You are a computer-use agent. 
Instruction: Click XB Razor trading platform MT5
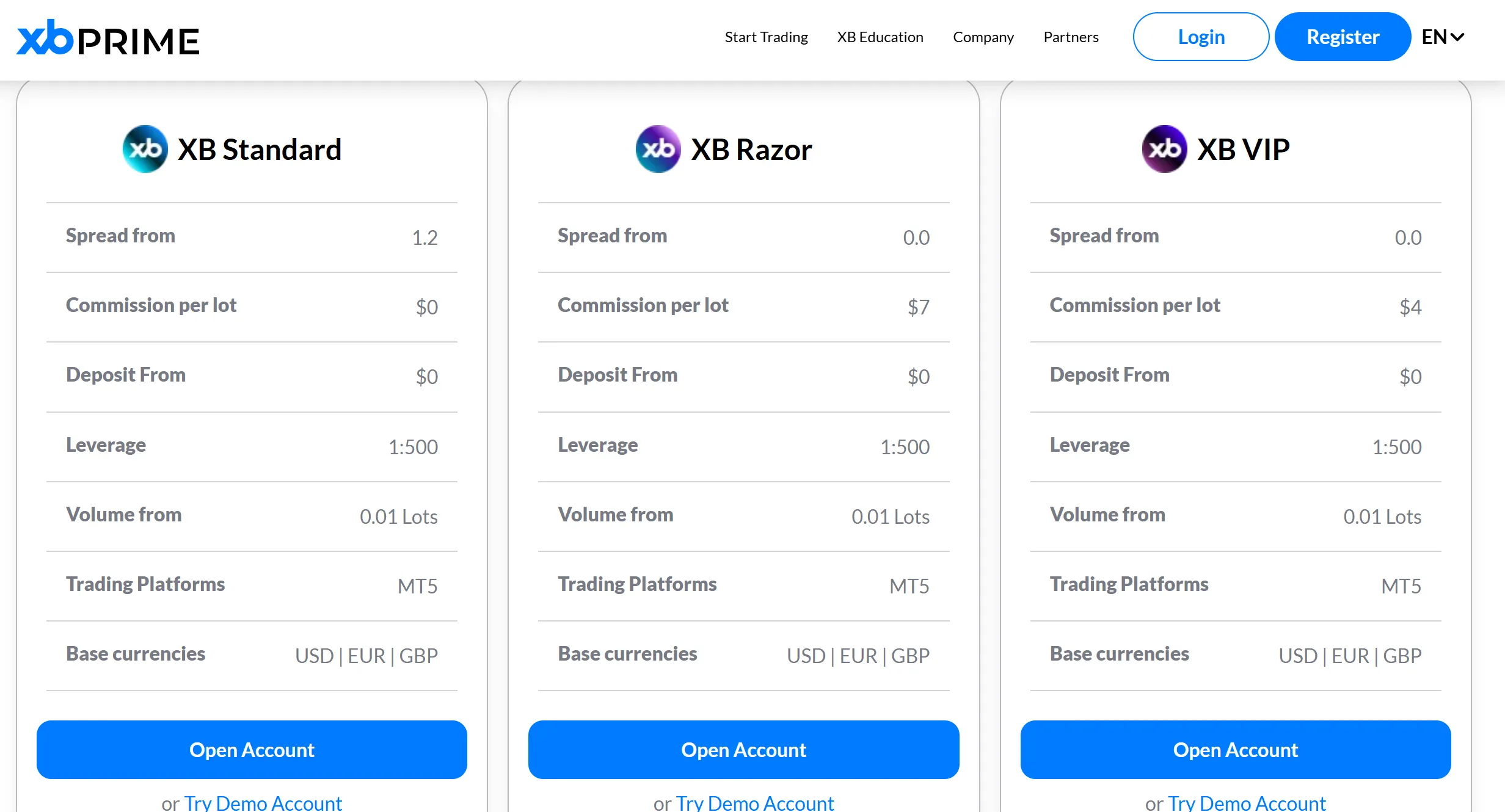tap(909, 586)
